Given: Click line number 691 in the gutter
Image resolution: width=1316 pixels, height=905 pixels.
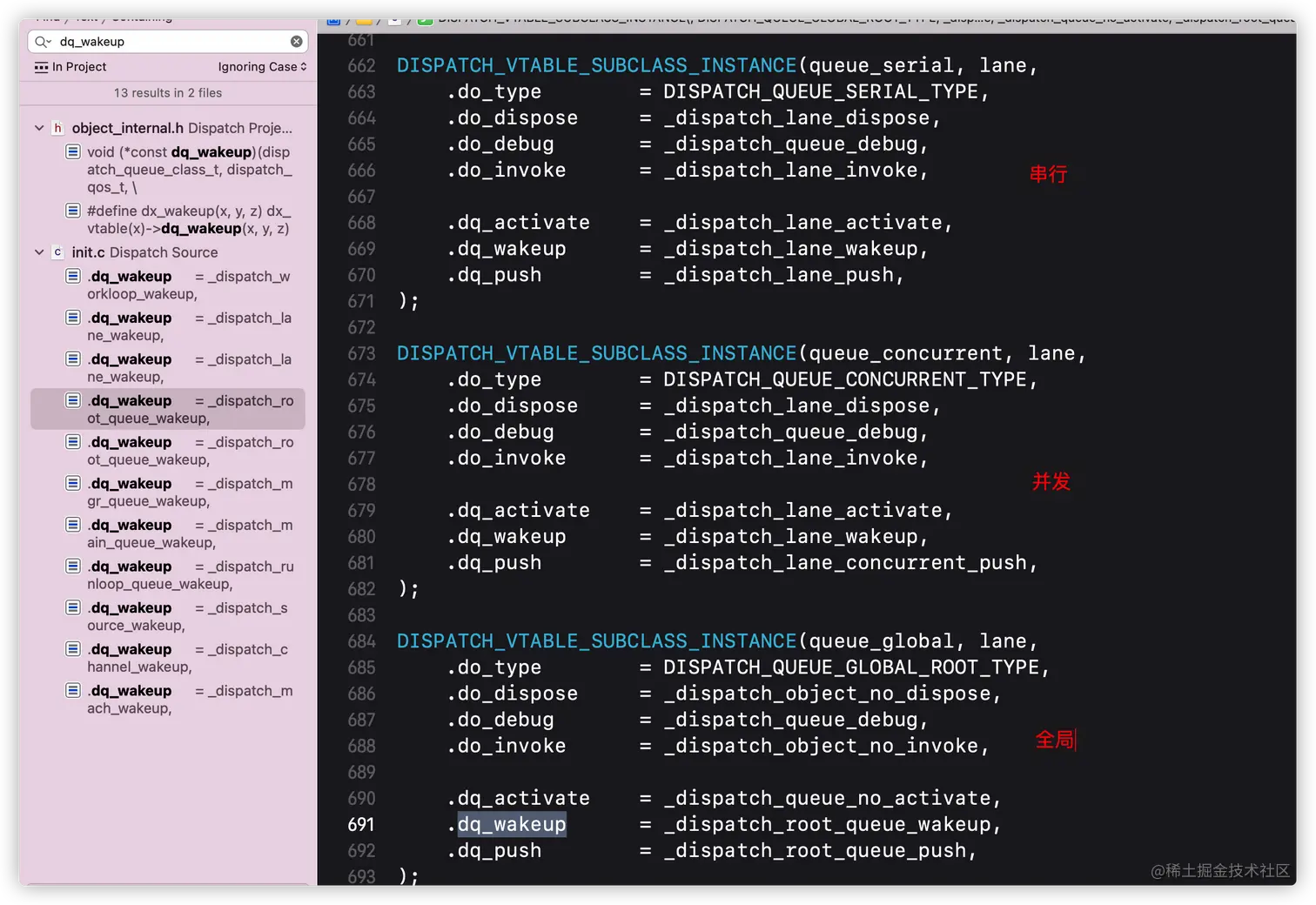Looking at the screenshot, I should pyautogui.click(x=361, y=824).
